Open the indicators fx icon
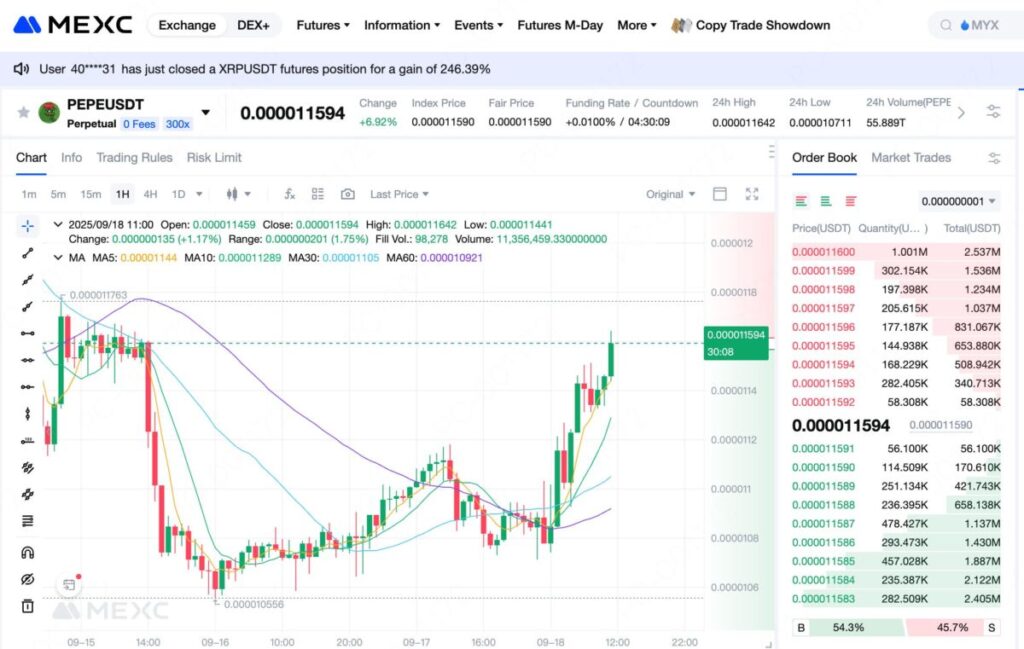 coord(290,194)
